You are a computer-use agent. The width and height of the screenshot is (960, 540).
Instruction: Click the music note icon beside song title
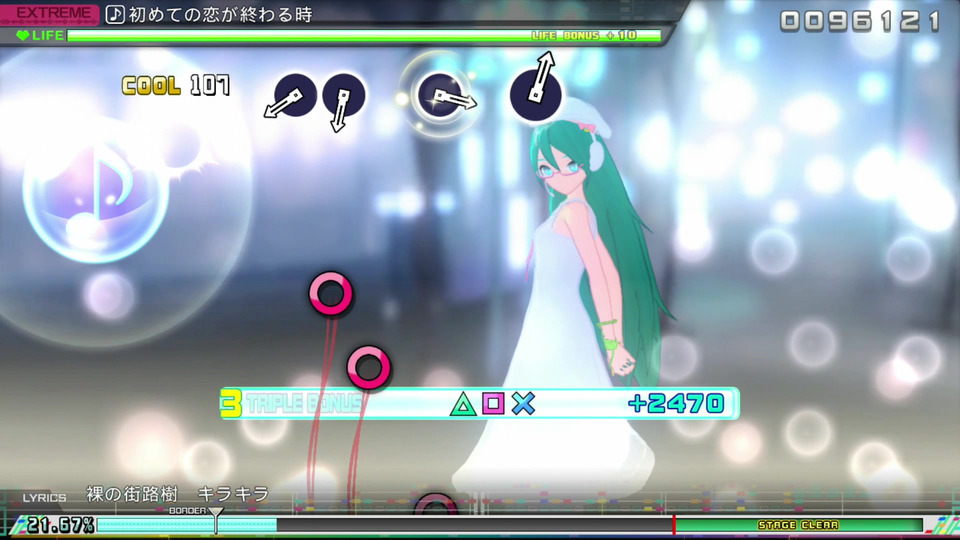115,13
